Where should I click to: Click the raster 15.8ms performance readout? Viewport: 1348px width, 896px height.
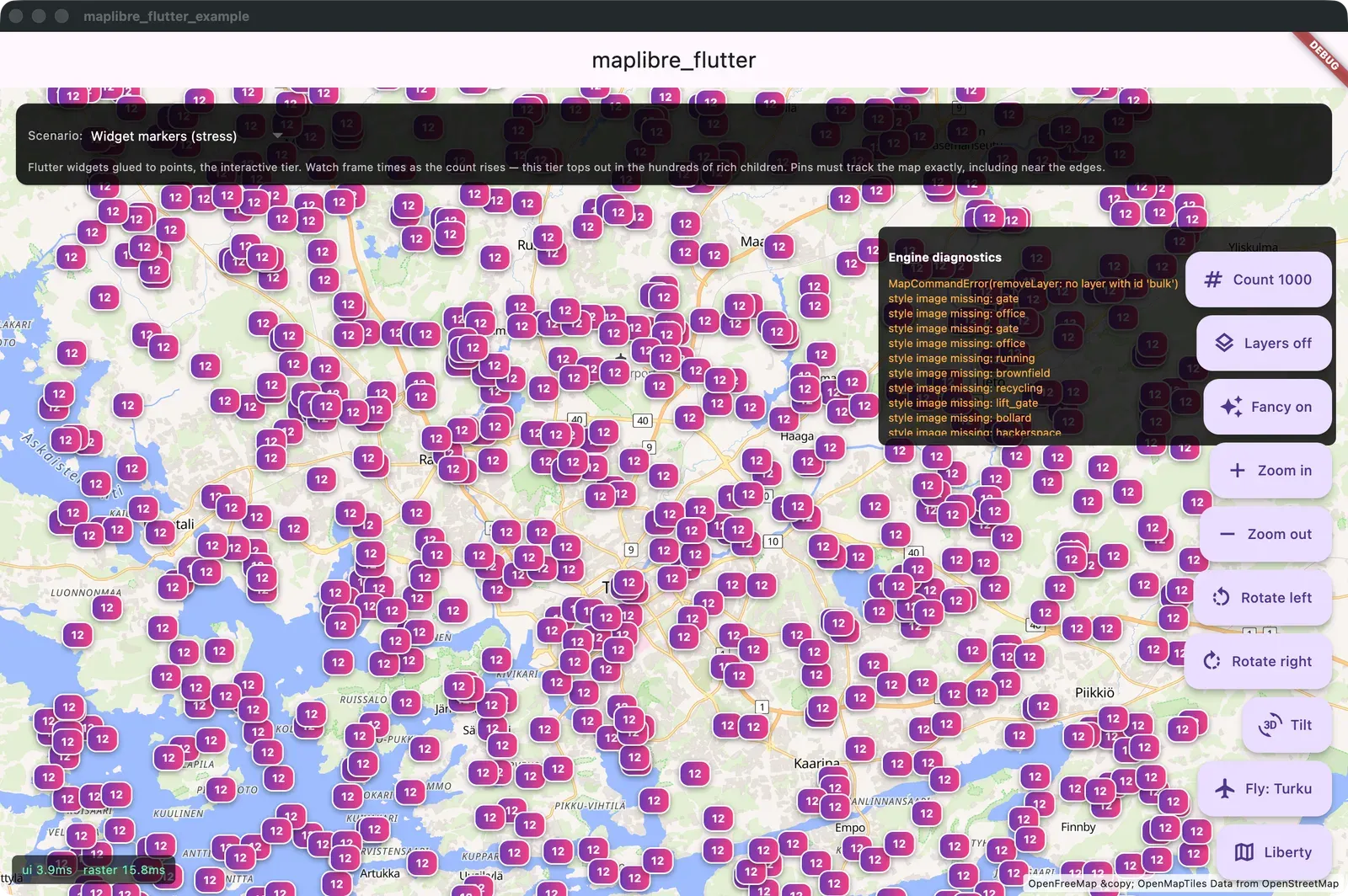124,870
